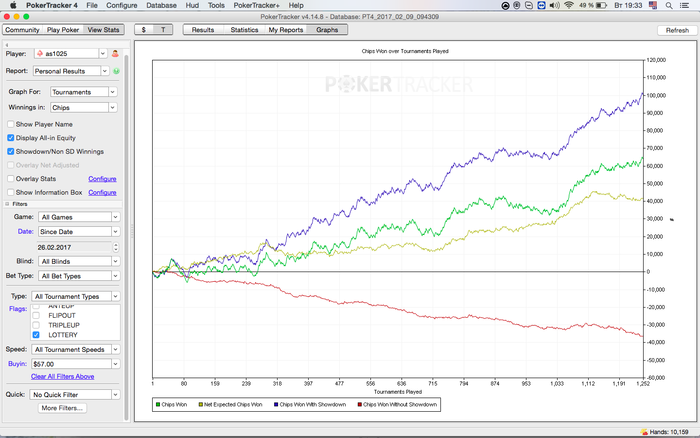Click the green report status icon

(117, 71)
